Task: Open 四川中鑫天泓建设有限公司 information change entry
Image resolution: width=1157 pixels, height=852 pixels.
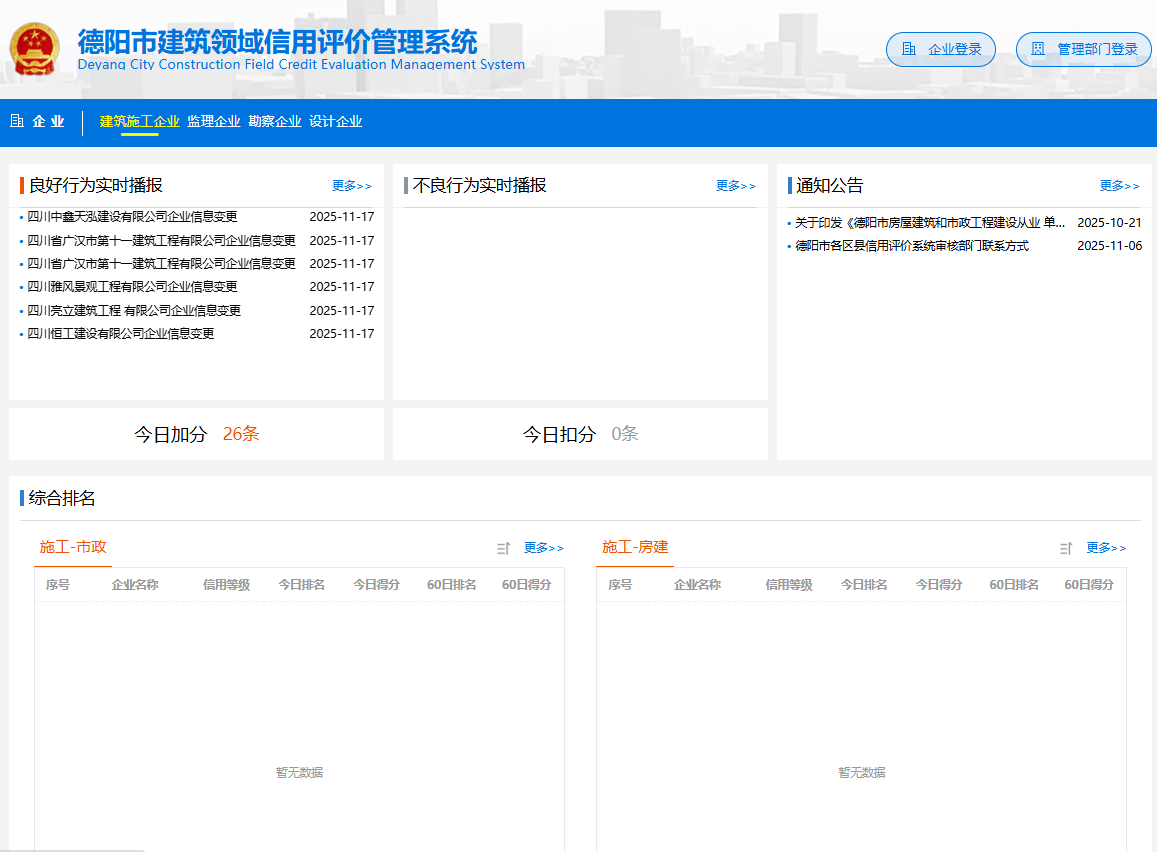Action: 132,217
